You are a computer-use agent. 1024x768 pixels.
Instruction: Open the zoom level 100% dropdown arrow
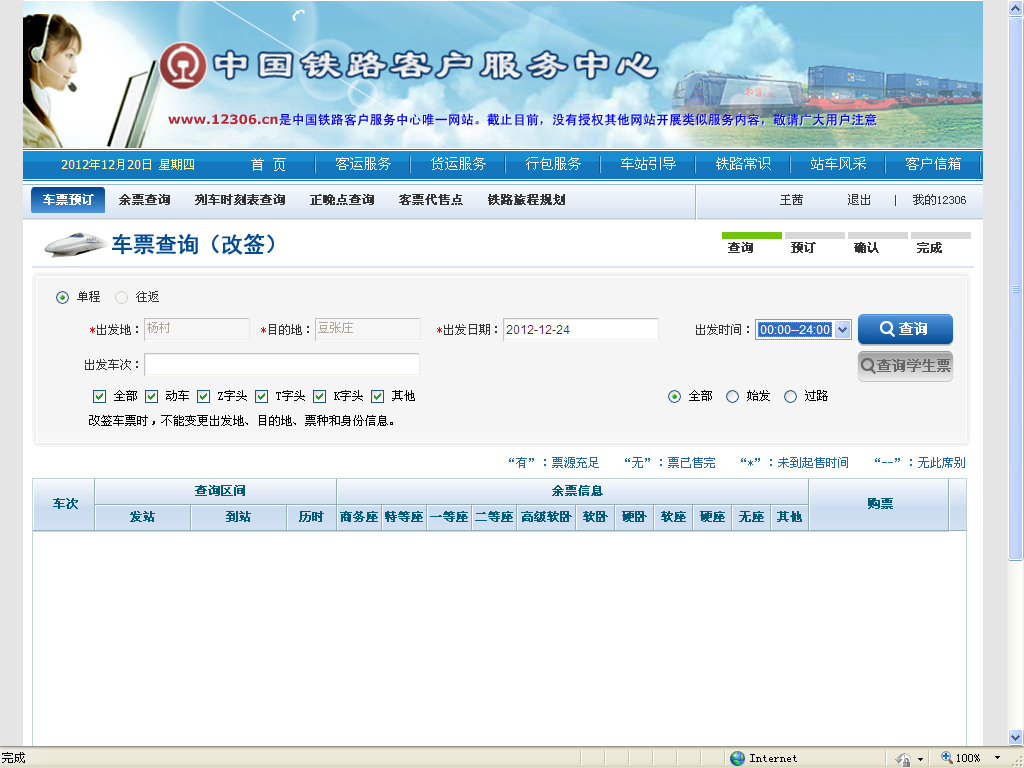(997, 758)
